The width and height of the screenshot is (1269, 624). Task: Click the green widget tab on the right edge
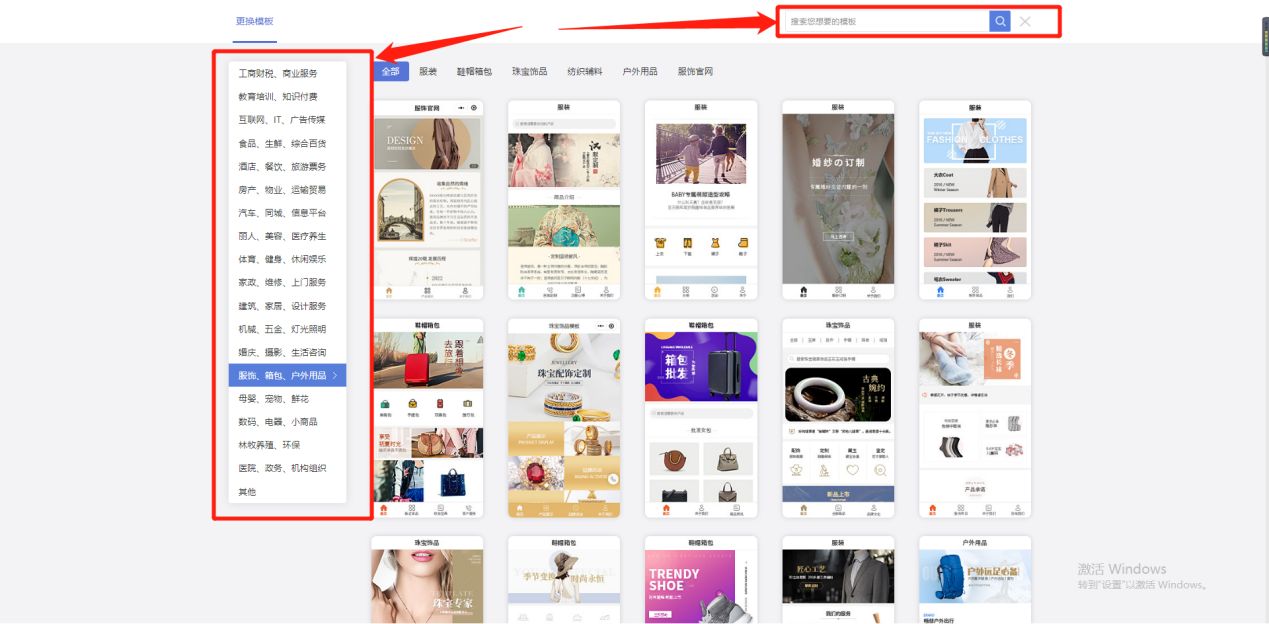[x=1263, y=36]
